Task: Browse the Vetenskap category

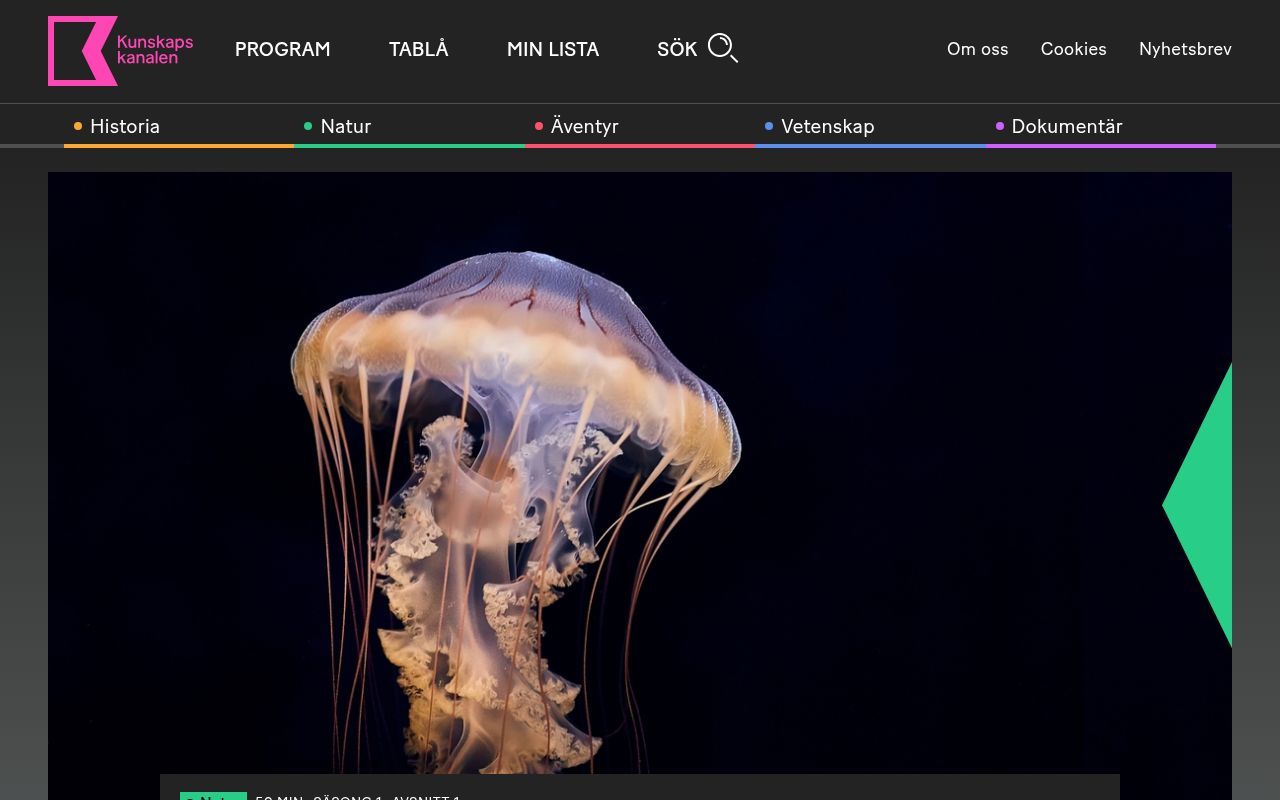Action: pos(870,127)
